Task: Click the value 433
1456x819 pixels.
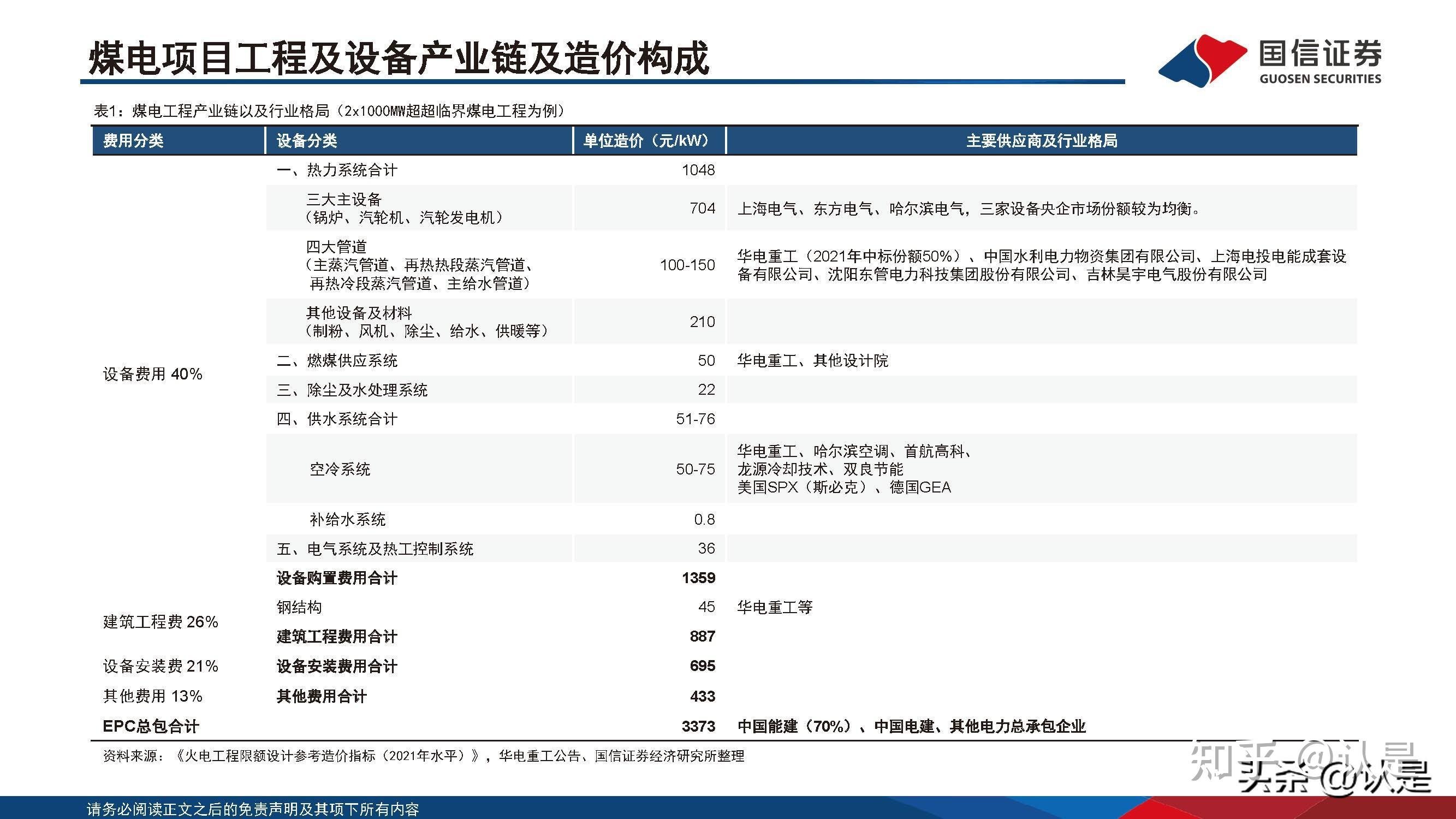Action: [703, 696]
